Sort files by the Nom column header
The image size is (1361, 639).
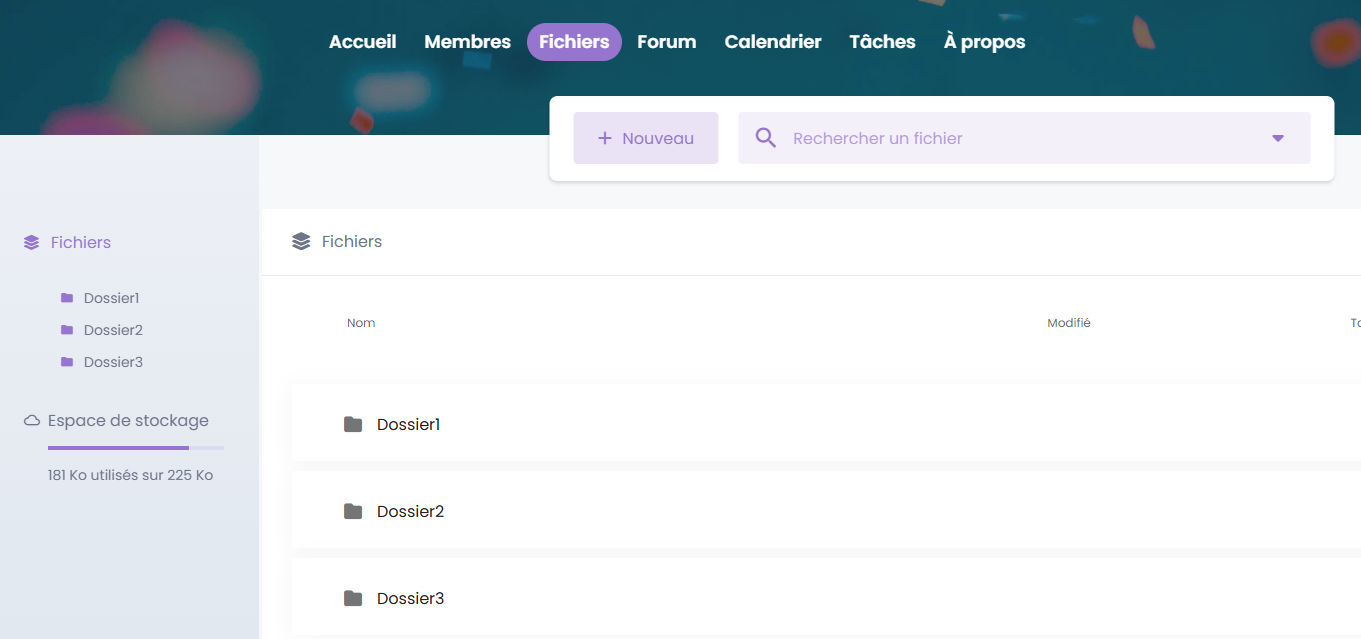coord(361,323)
